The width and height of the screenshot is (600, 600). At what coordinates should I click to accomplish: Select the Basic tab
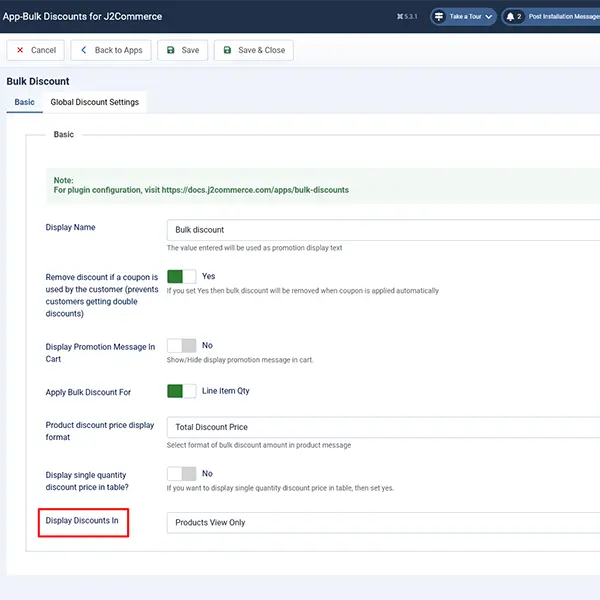coord(24,102)
